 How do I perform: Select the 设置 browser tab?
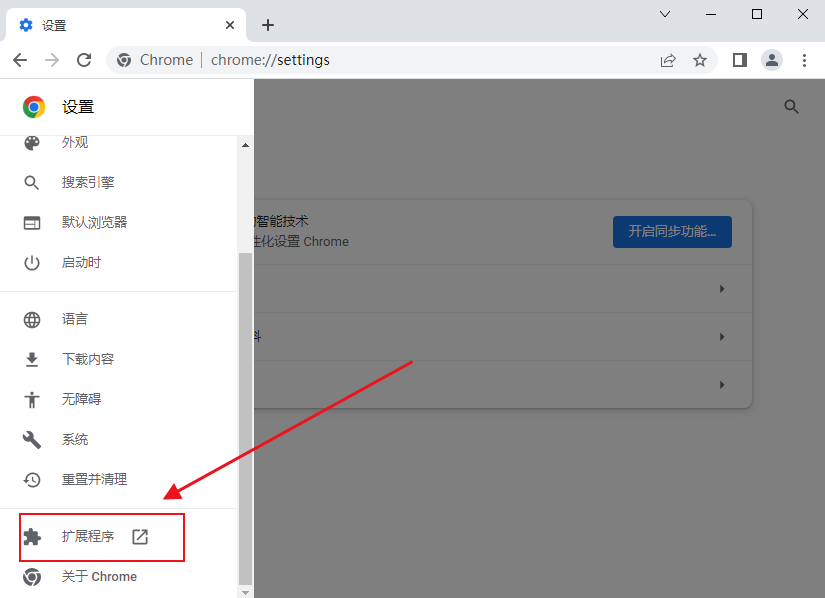[125, 25]
